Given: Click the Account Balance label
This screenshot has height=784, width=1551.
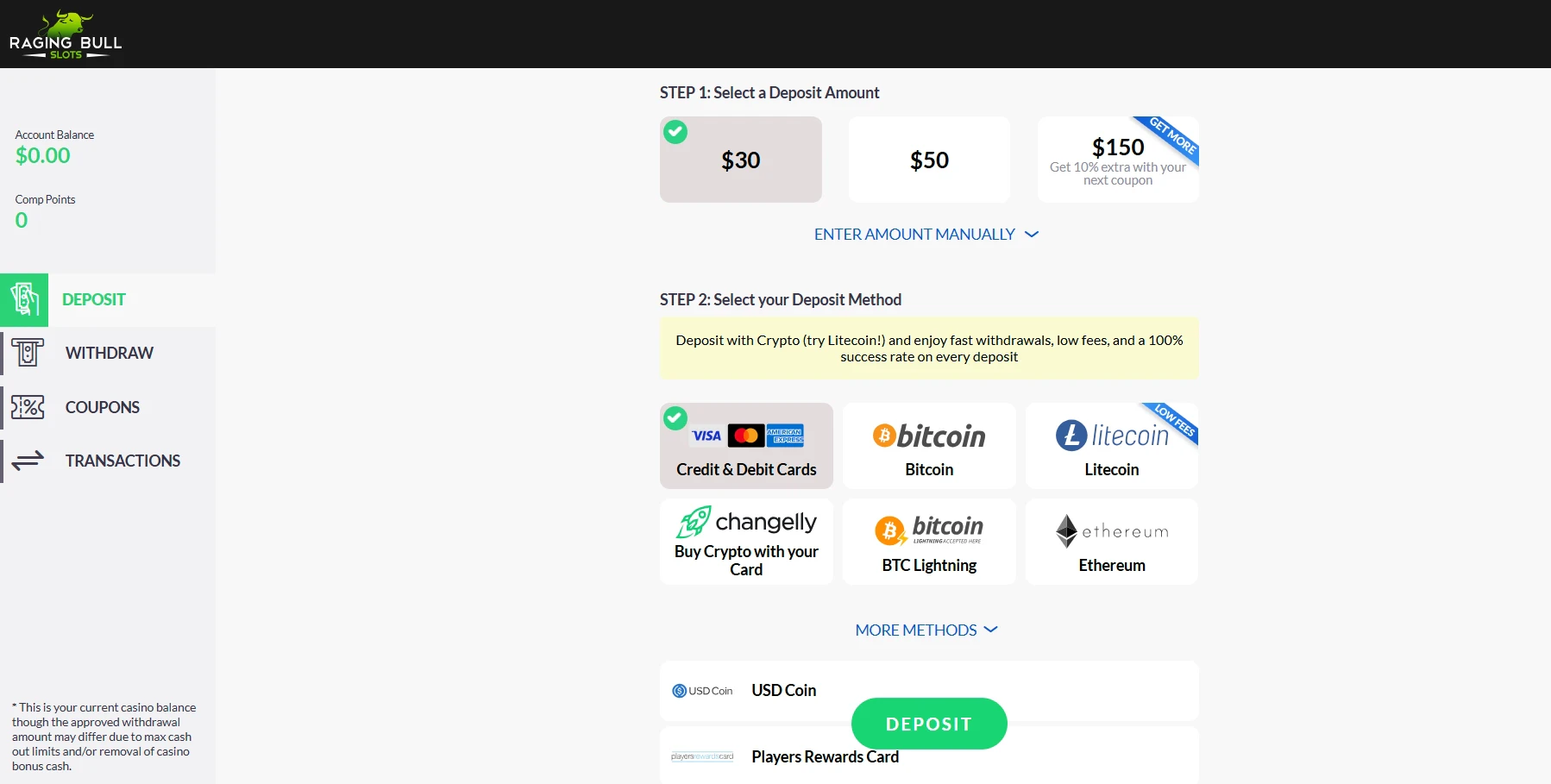Looking at the screenshot, I should tap(54, 135).
